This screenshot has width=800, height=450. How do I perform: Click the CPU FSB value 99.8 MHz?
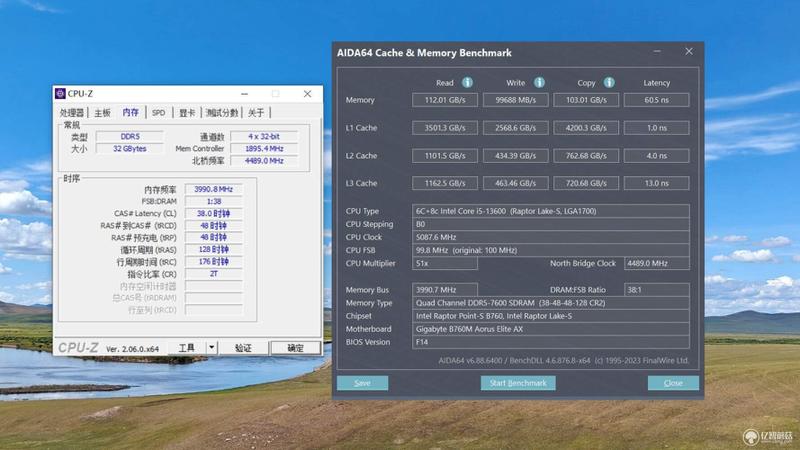pos(551,250)
